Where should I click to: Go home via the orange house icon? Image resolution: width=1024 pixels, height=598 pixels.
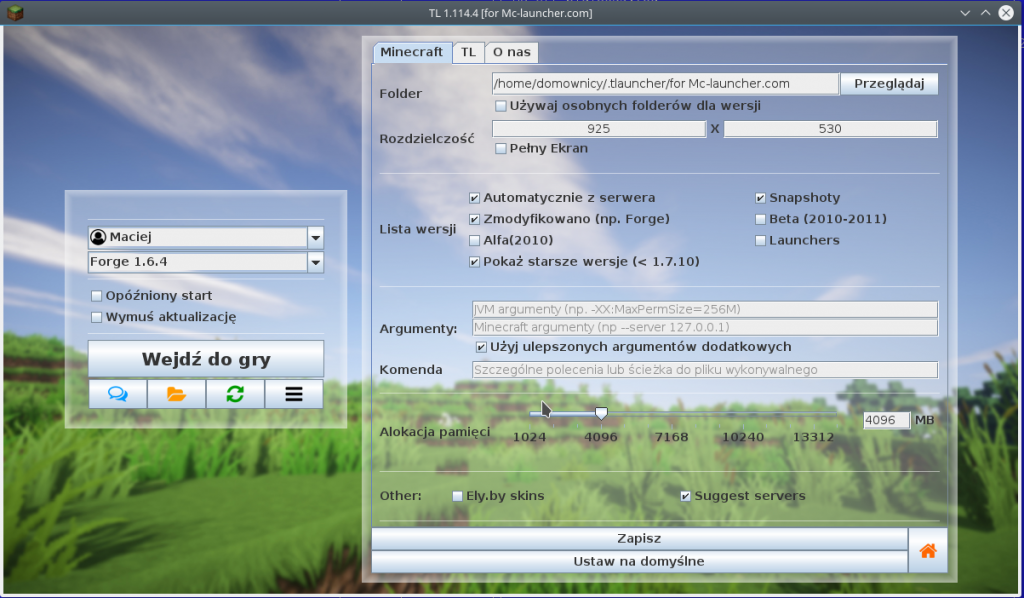coord(928,550)
